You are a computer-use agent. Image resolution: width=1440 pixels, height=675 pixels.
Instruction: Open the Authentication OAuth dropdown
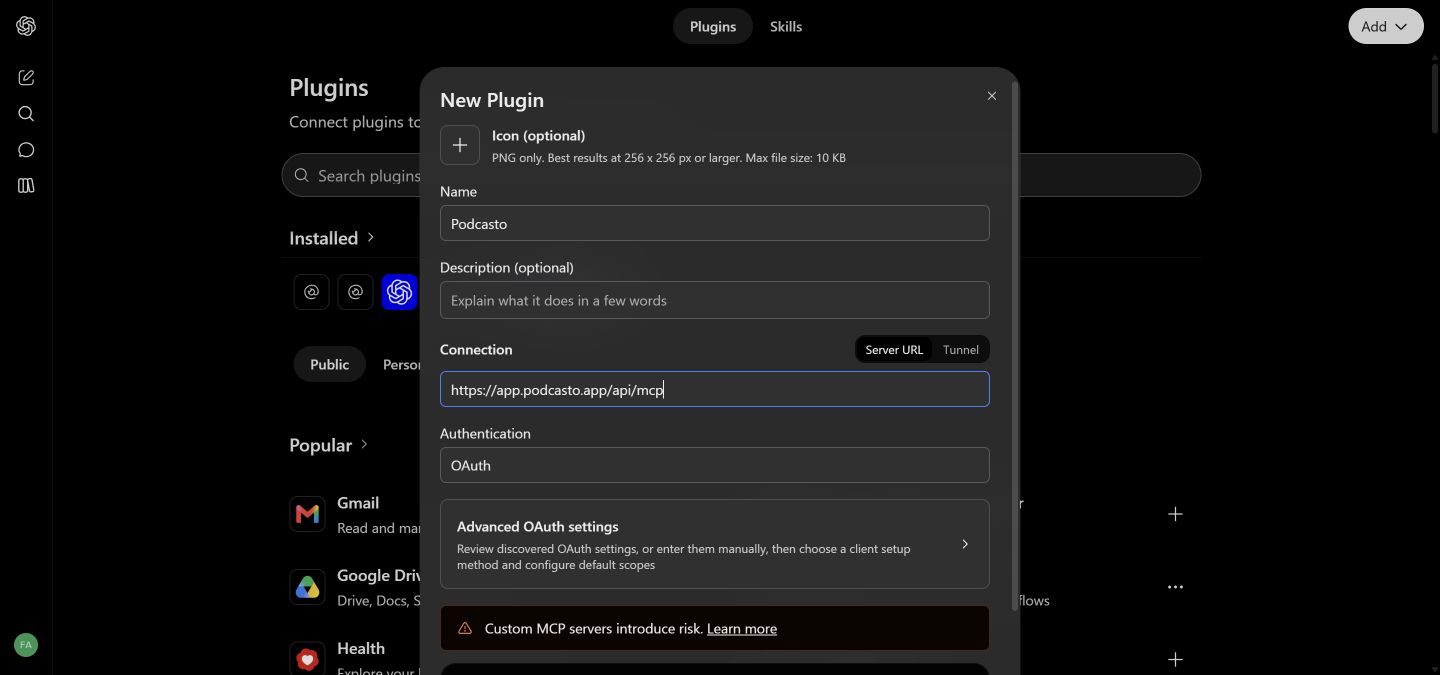pos(715,465)
